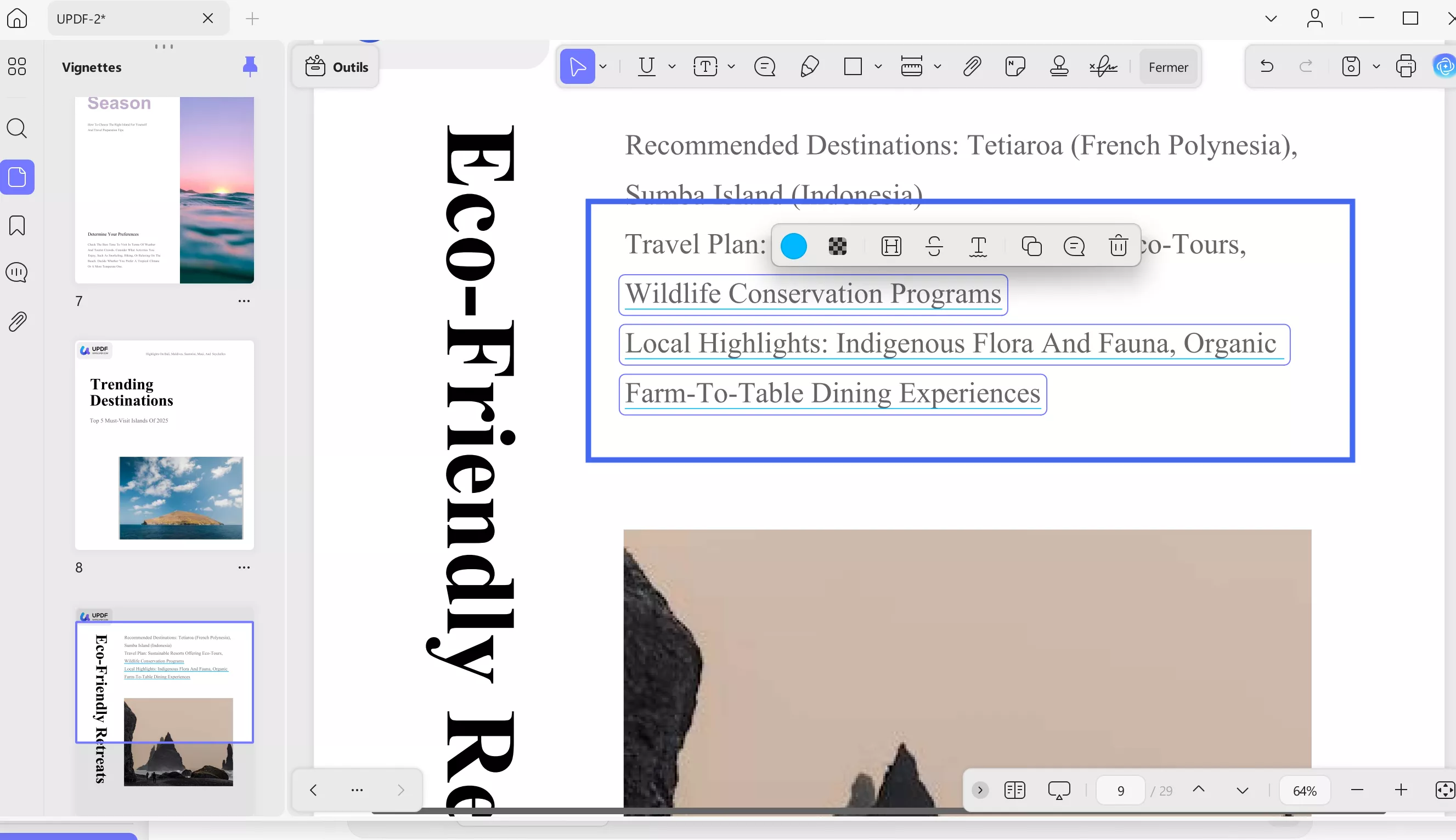This screenshot has width=1456, height=840.
Task: Go to next page with down chevron
Action: click(x=1243, y=791)
